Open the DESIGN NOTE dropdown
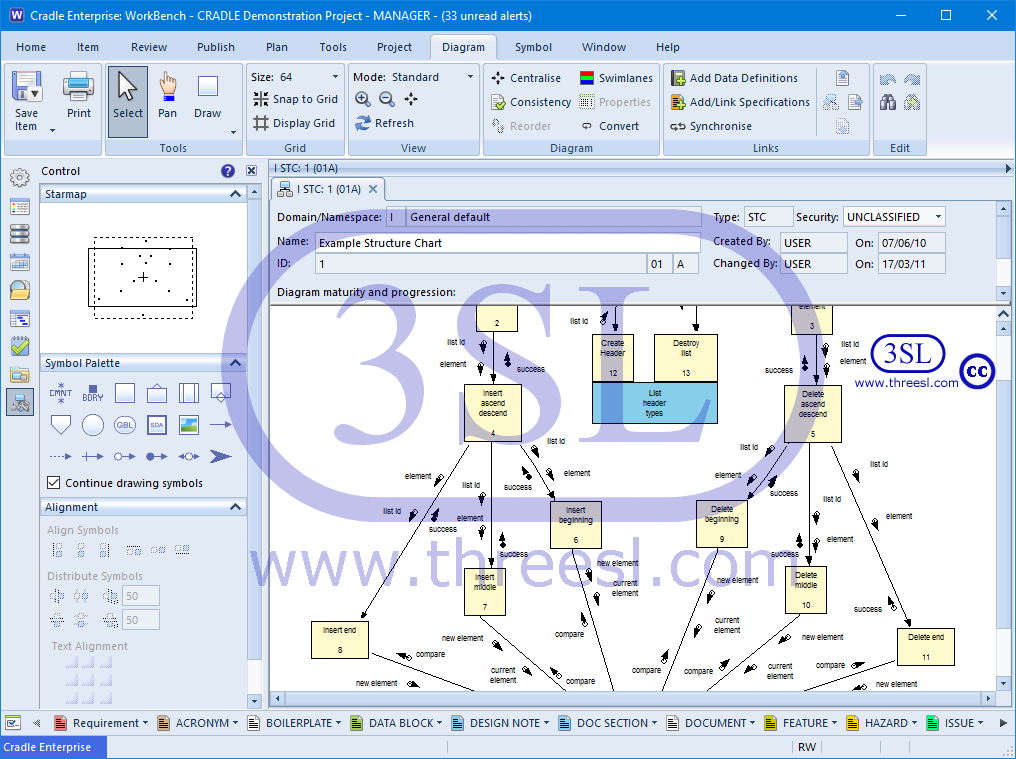This screenshot has width=1016, height=759. 546,723
